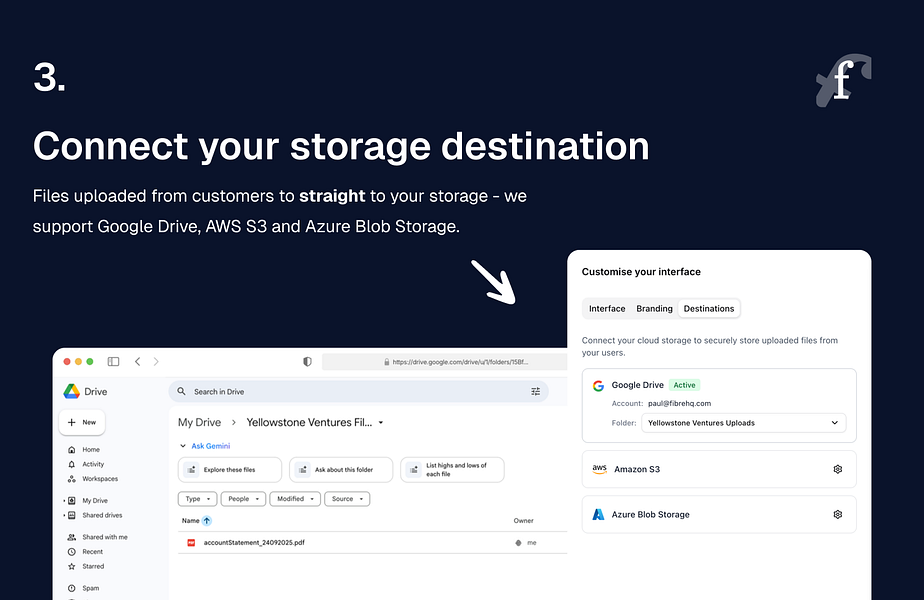This screenshot has width=924, height=600.
Task: Go forward with browser forward arrow
Action: [156, 361]
